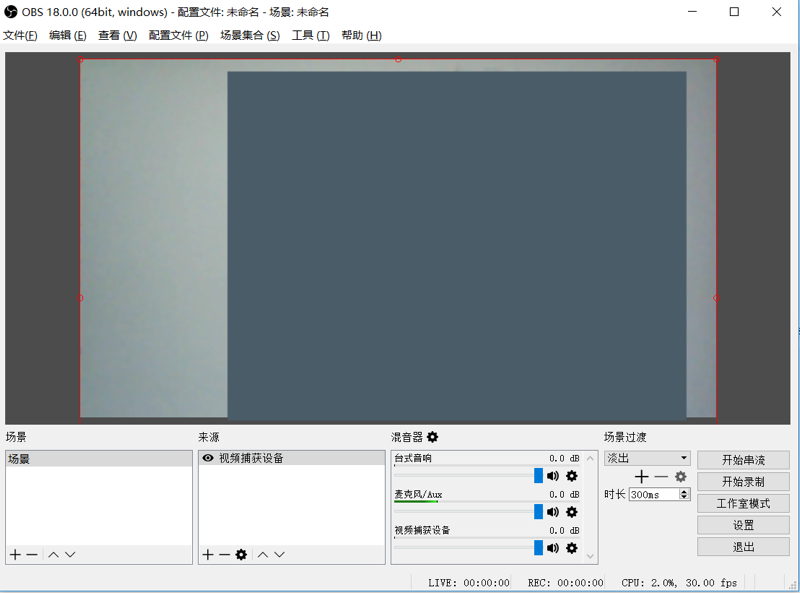Click LIVE: 00:00:00 status text
Viewport: 800px width, 593px height.
pyautogui.click(x=468, y=583)
